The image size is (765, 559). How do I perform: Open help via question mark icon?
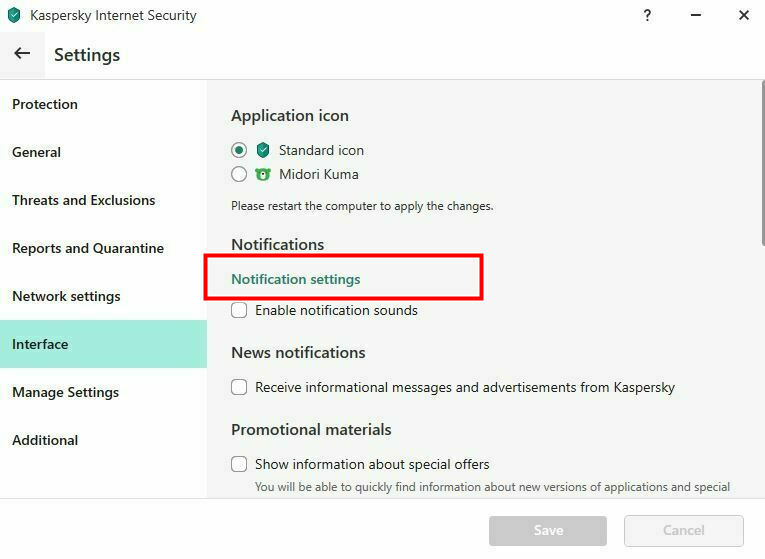click(647, 15)
